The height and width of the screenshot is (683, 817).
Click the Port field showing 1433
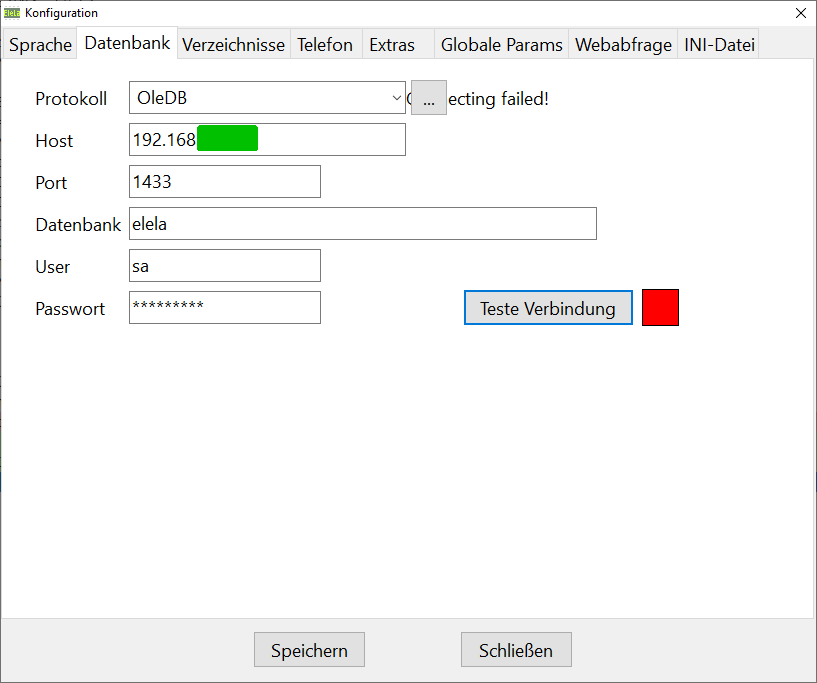(225, 181)
